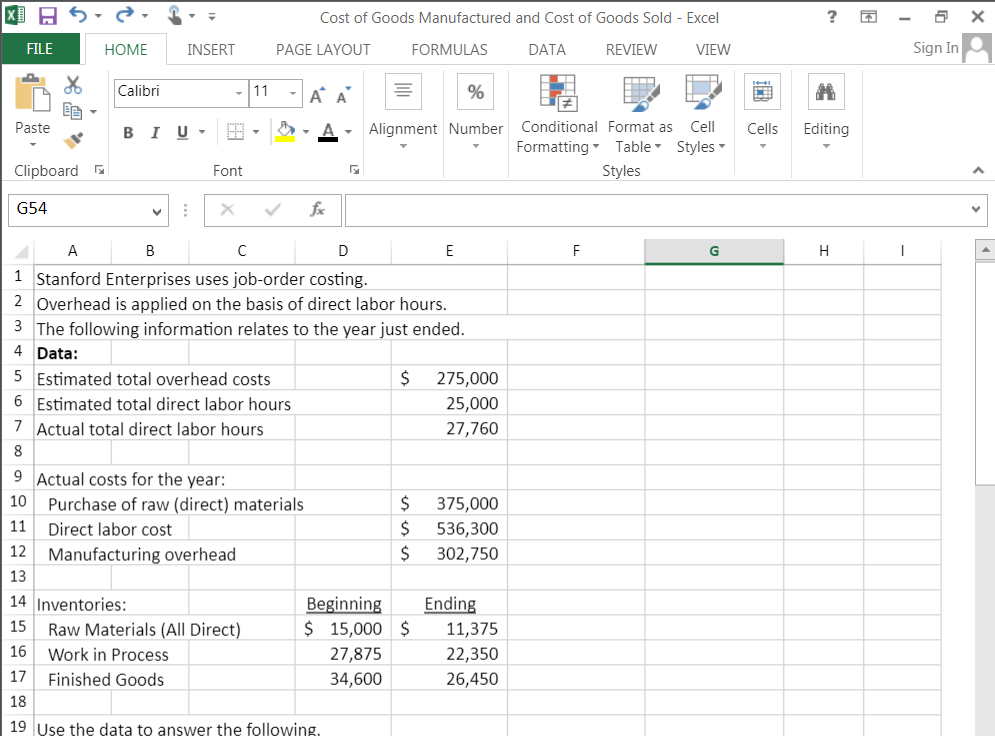Select column A header
The image size is (995, 739).
(72, 251)
